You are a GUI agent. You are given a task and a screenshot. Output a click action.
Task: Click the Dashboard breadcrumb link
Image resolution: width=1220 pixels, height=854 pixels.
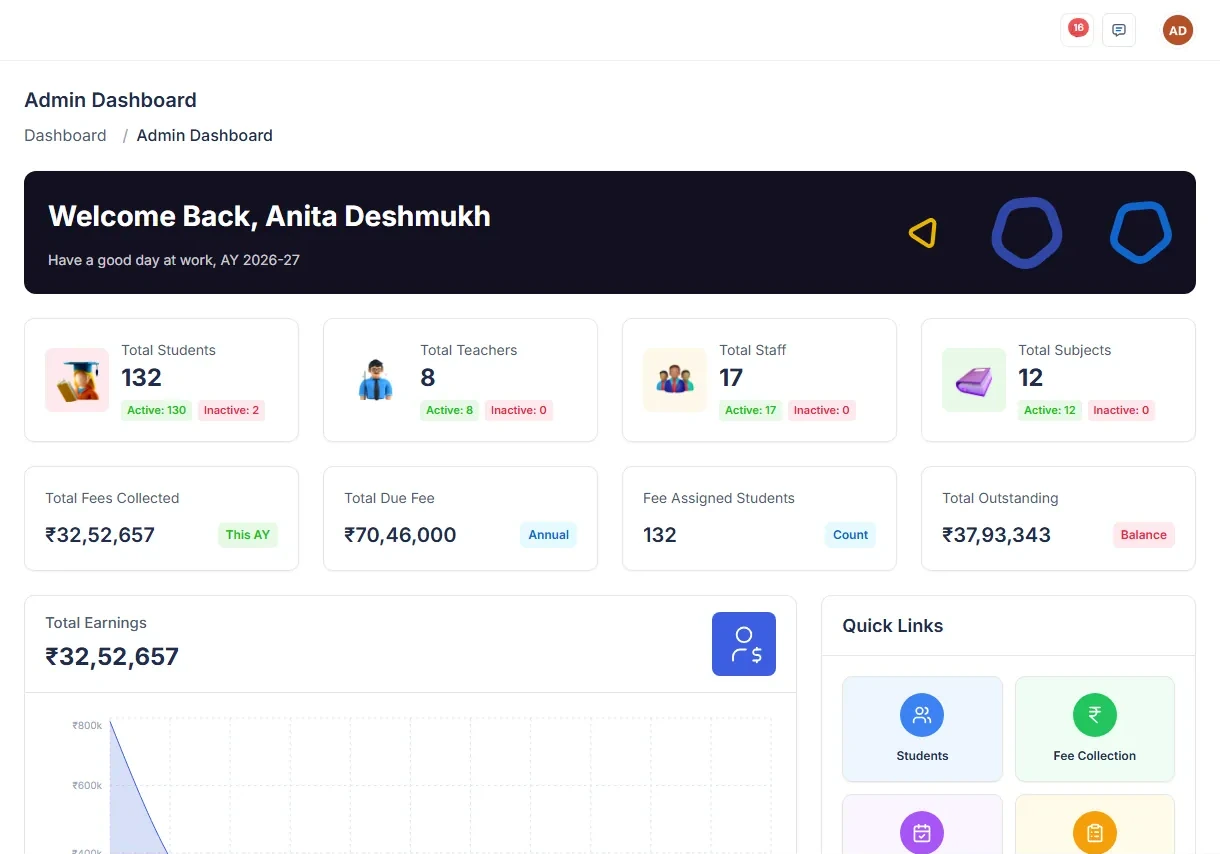(x=65, y=135)
